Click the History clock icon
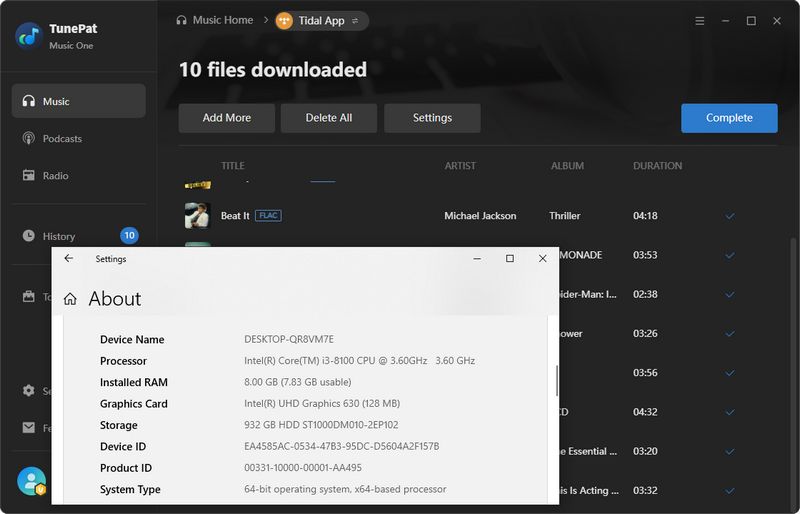 click(29, 235)
